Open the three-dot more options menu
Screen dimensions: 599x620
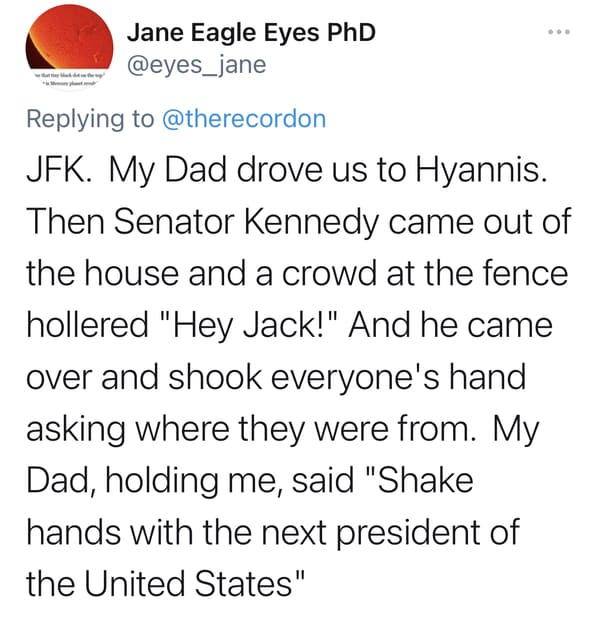point(559,32)
